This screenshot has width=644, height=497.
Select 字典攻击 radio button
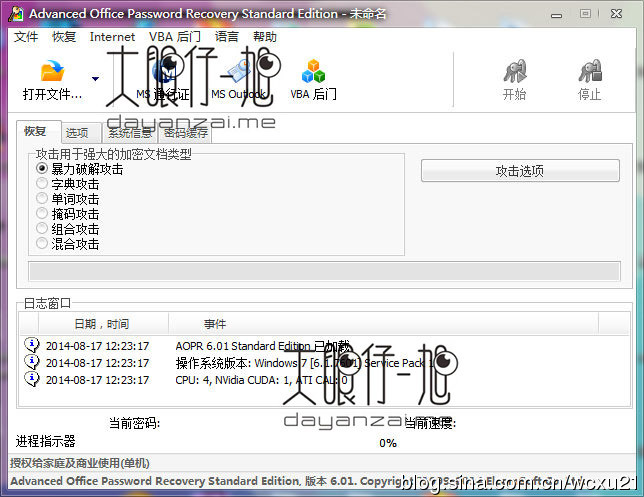pyautogui.click(x=42, y=183)
